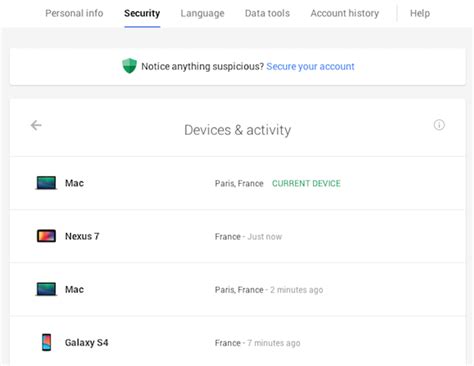The image size is (474, 366).
Task: Click the green shield icon
Action: (x=129, y=65)
